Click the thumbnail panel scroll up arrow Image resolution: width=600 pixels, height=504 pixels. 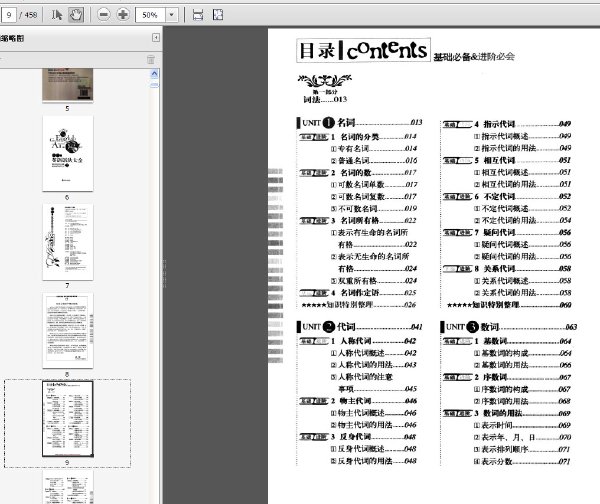(154, 73)
